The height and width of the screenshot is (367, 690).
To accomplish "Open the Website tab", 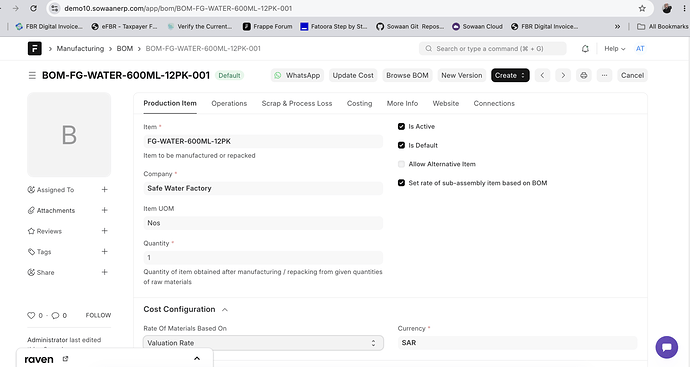I will 446,103.
